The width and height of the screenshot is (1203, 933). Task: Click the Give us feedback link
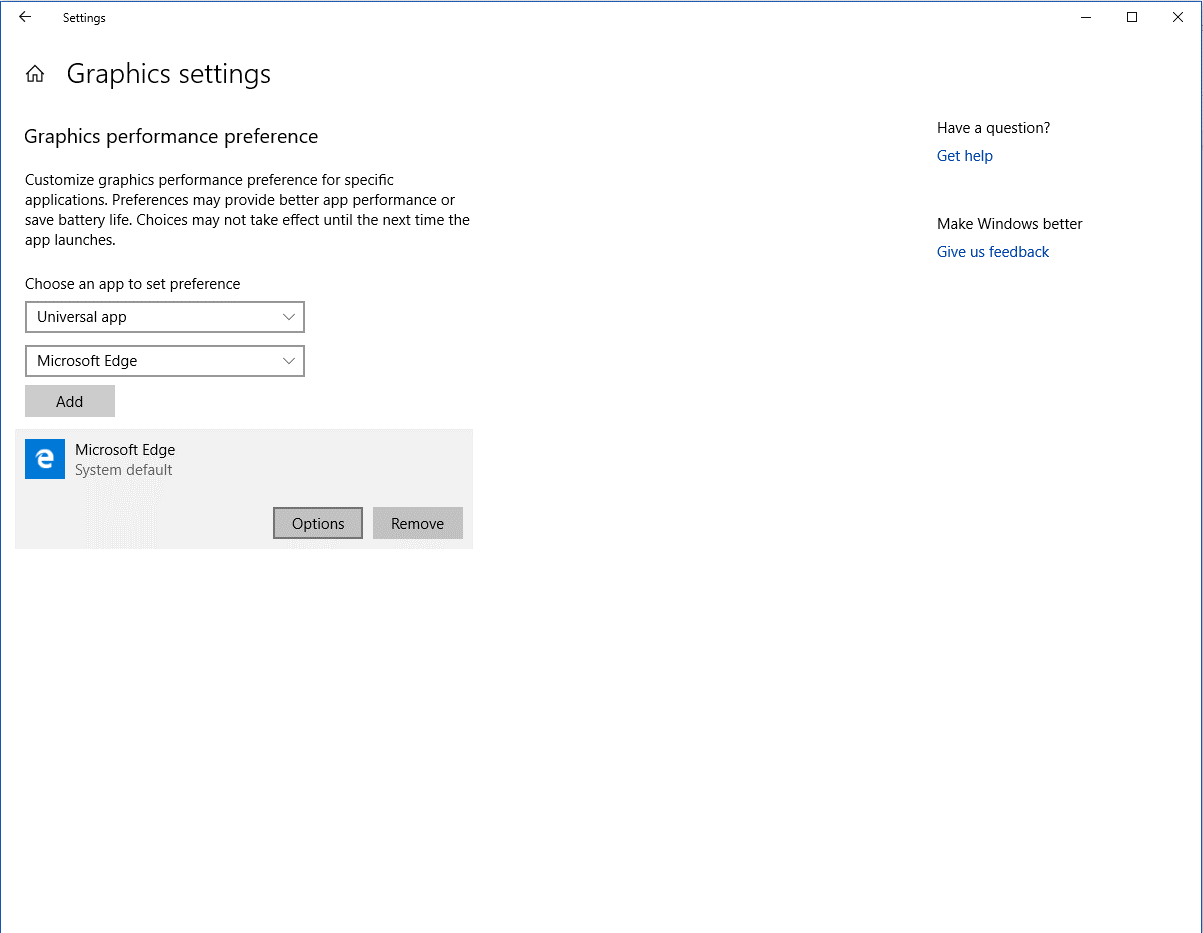[993, 252]
